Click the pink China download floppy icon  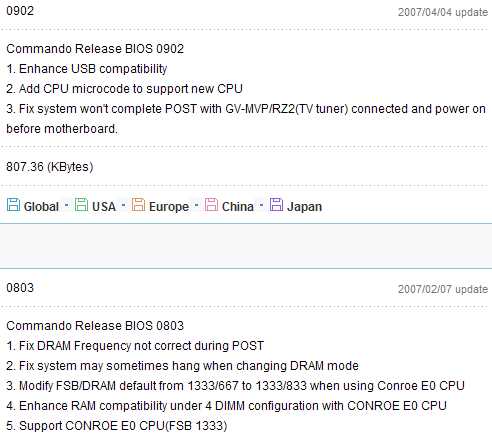(211, 205)
